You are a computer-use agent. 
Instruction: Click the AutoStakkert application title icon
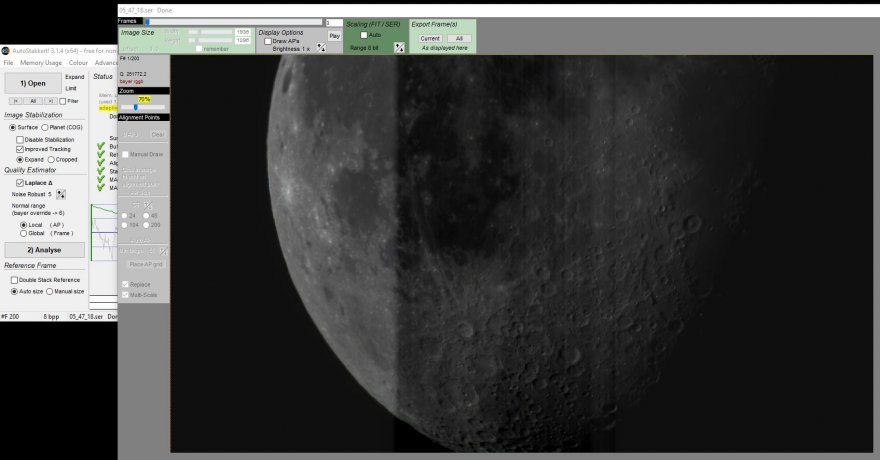pyautogui.click(x=6, y=50)
